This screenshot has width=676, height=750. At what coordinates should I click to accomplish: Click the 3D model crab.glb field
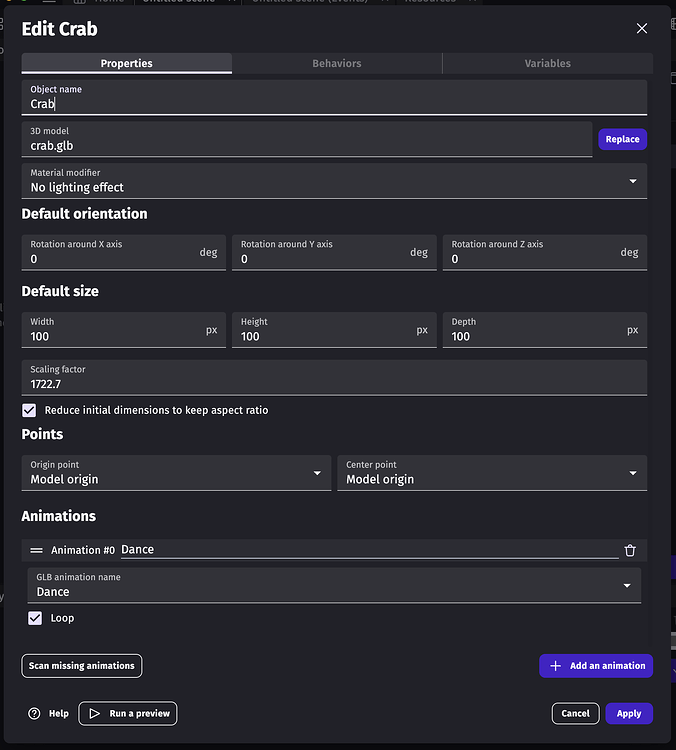click(307, 139)
